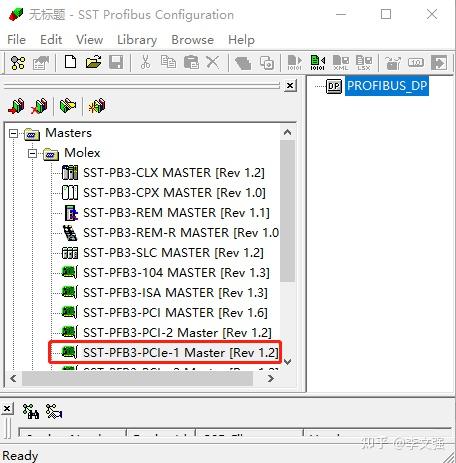The image size is (456, 463).
Task: Click the green card icon beside SST-PFB3-104
Action: tap(70, 273)
